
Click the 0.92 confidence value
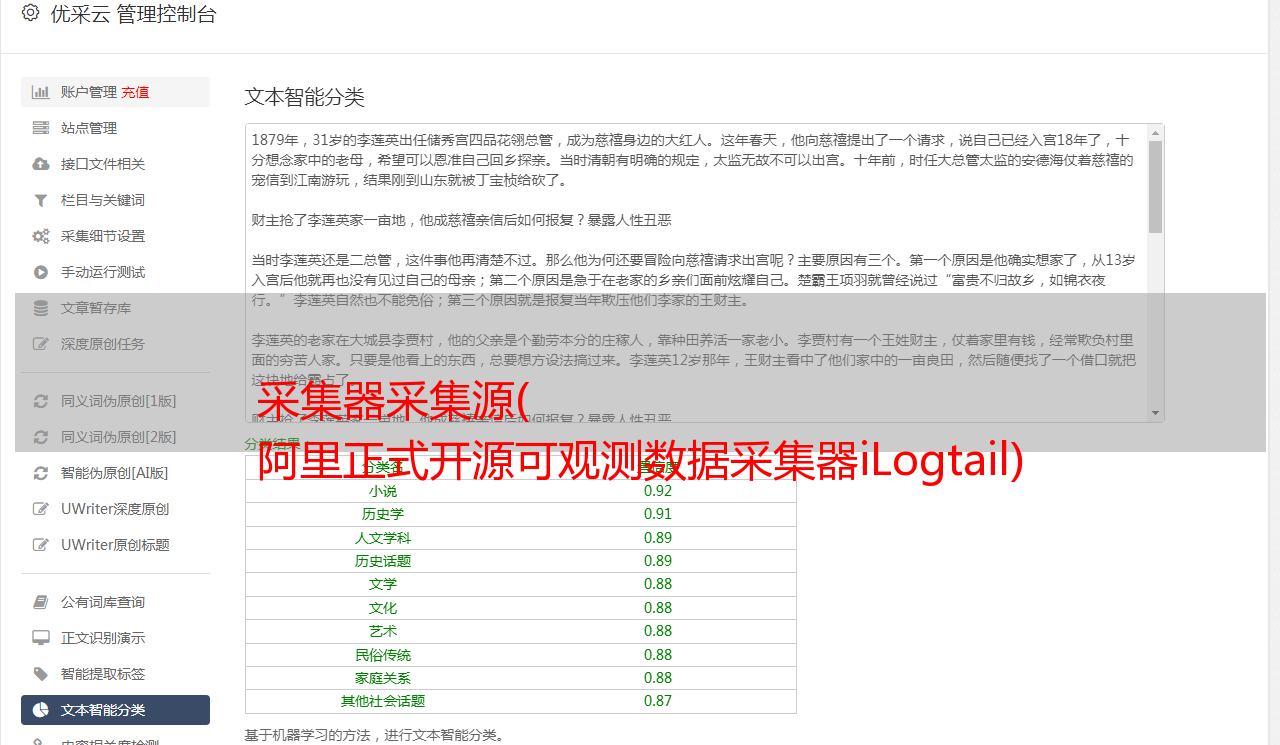point(658,491)
